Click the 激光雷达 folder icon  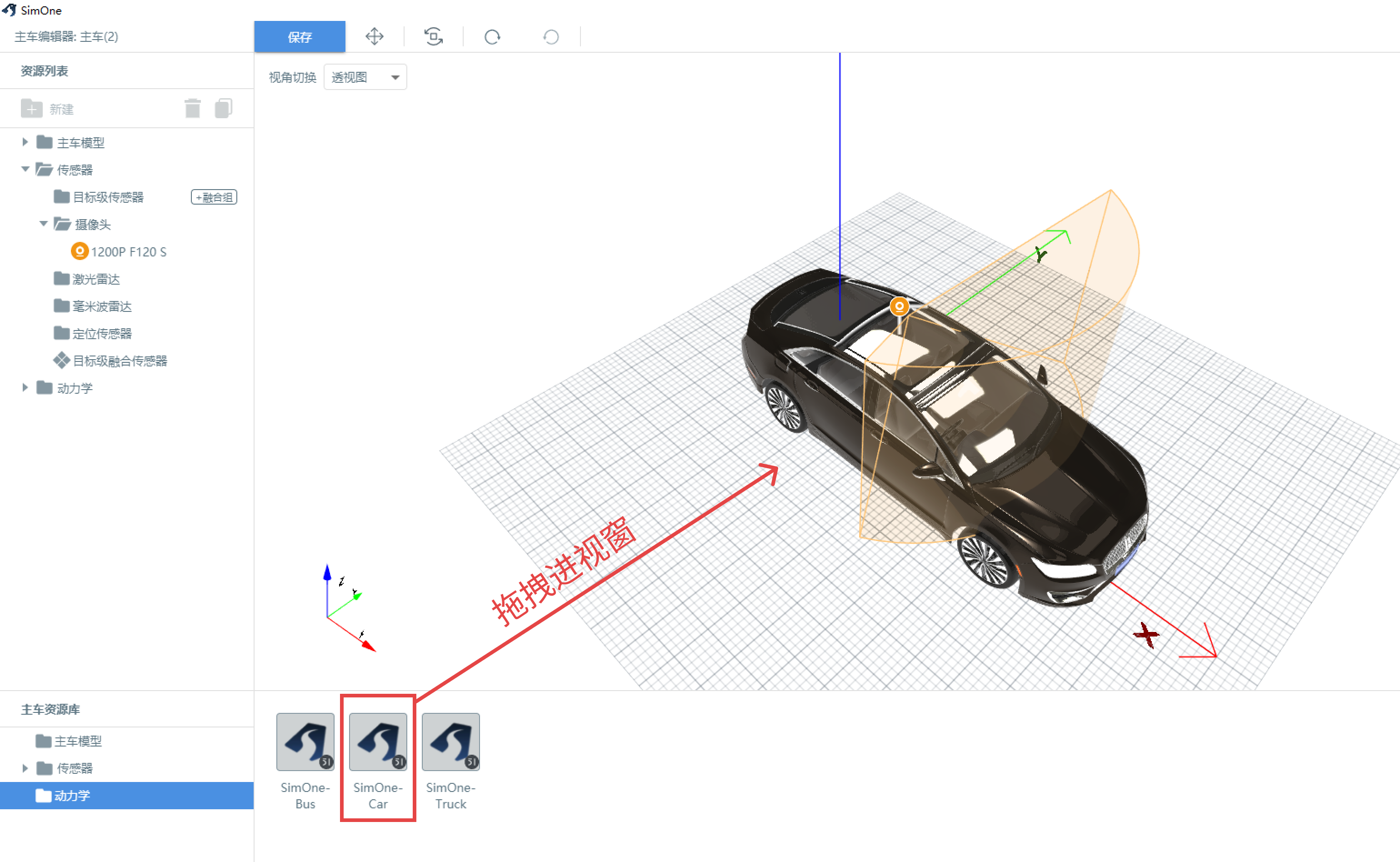click(61, 278)
